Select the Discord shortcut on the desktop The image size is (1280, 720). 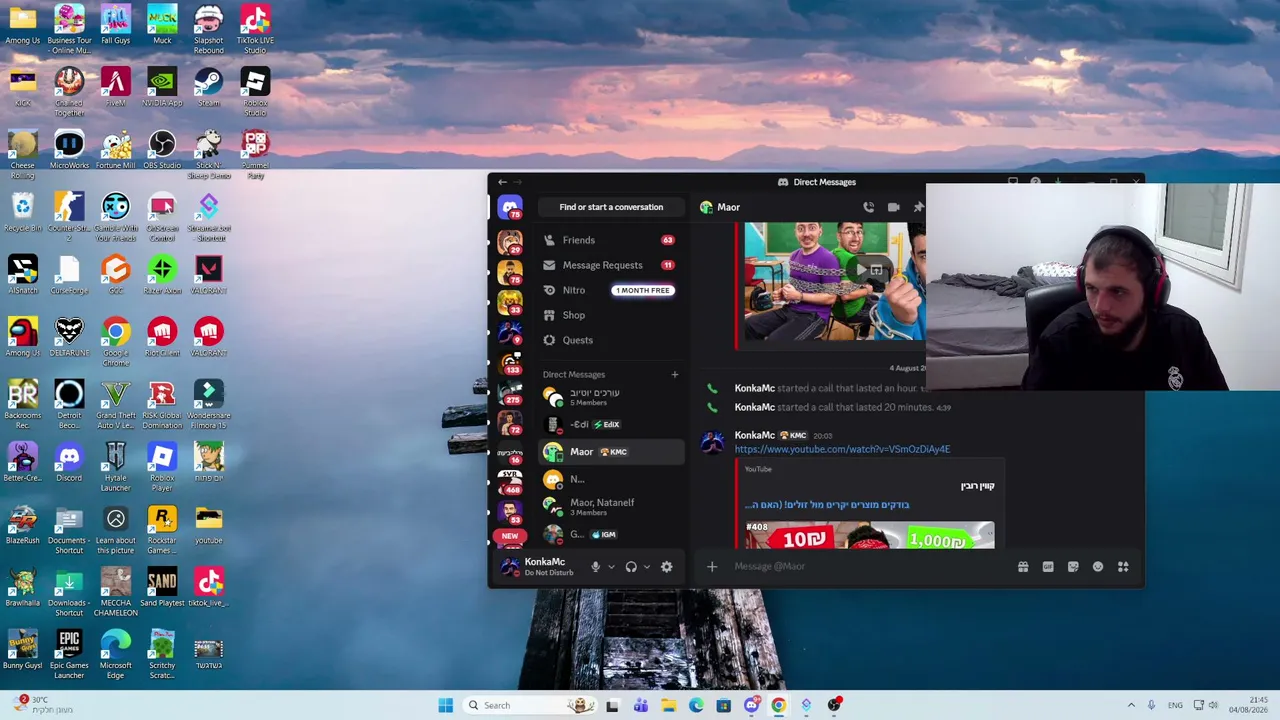pyautogui.click(x=69, y=462)
